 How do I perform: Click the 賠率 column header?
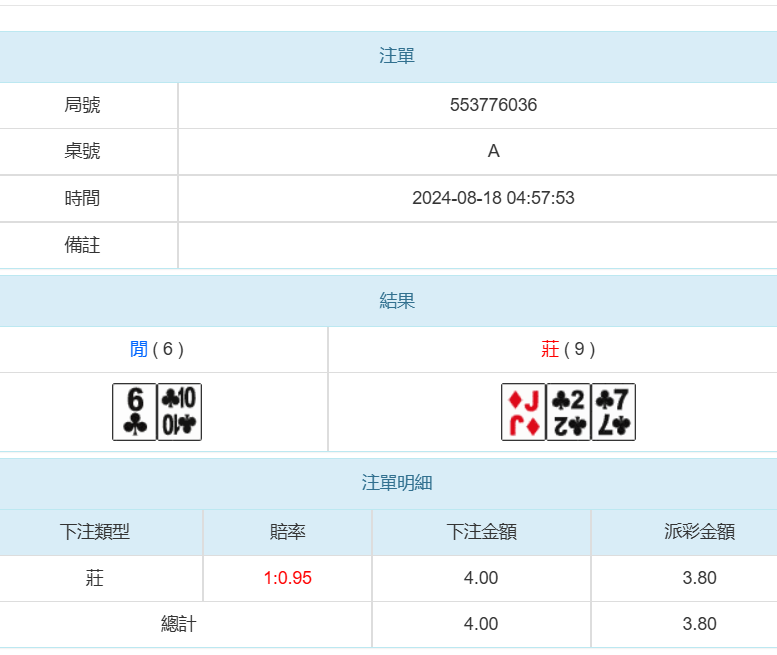coord(288,532)
